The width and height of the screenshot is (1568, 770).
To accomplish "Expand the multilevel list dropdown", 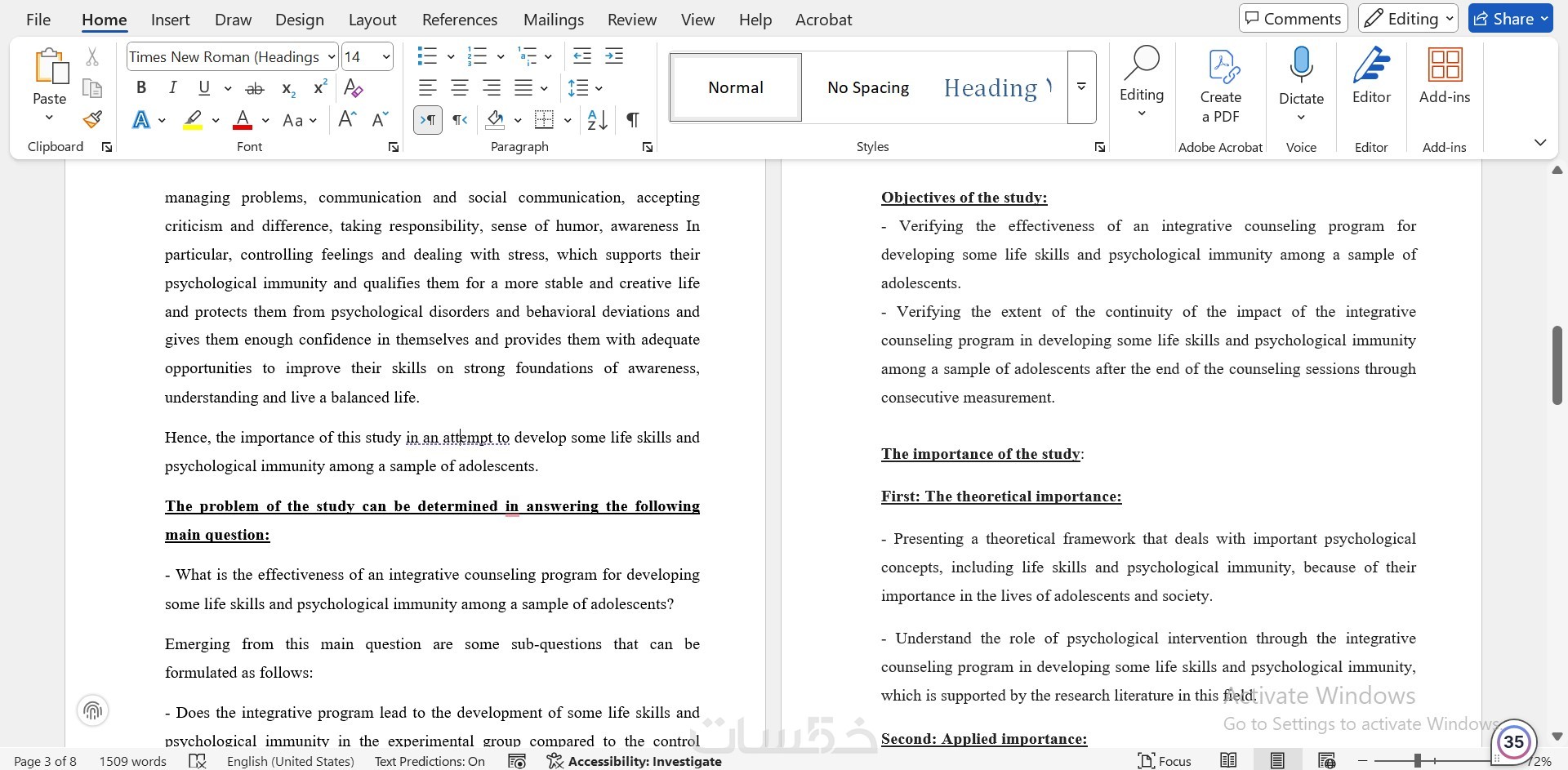I will pyautogui.click(x=548, y=56).
